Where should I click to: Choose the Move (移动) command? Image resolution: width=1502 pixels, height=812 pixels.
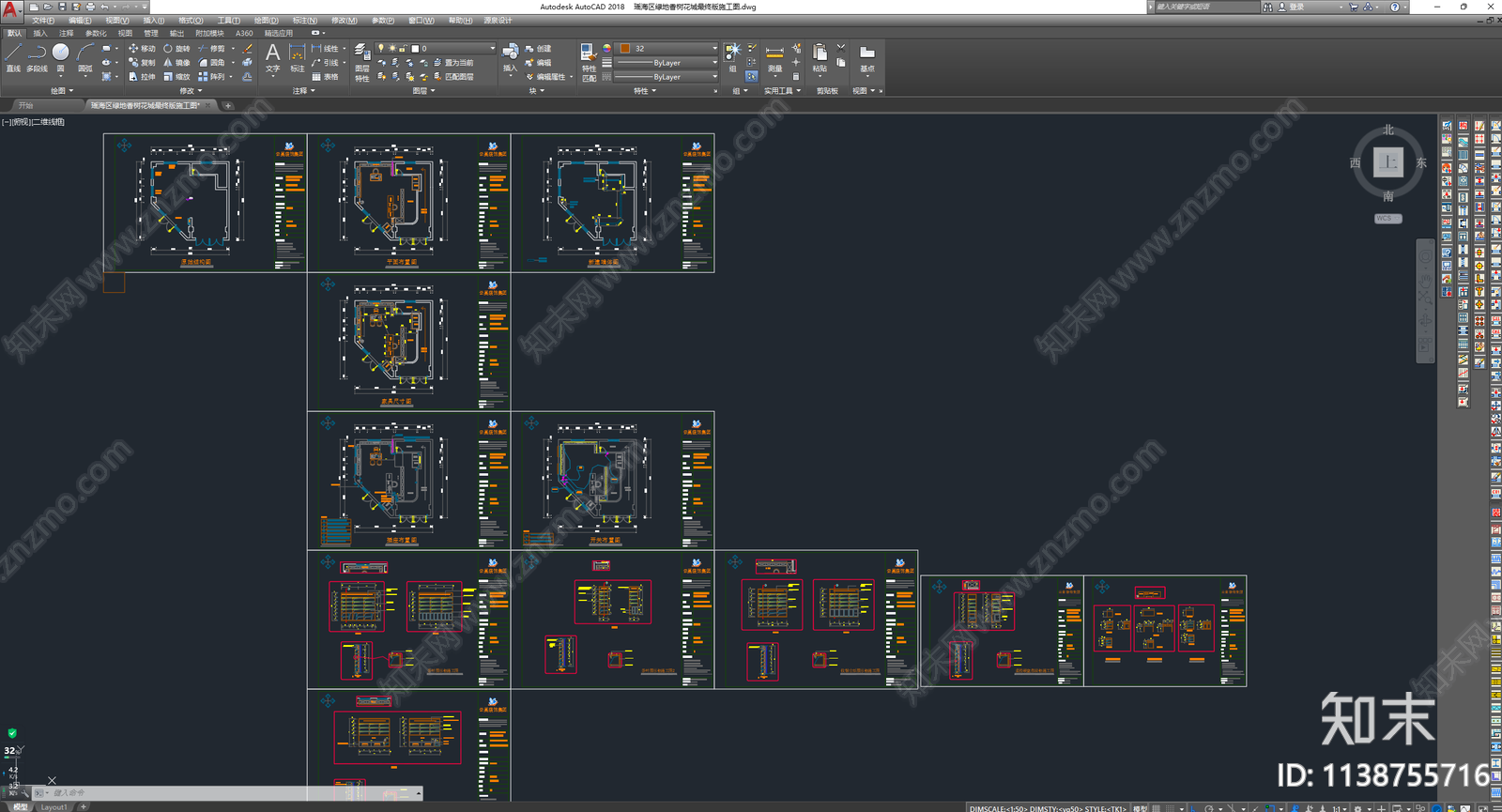pos(142,49)
